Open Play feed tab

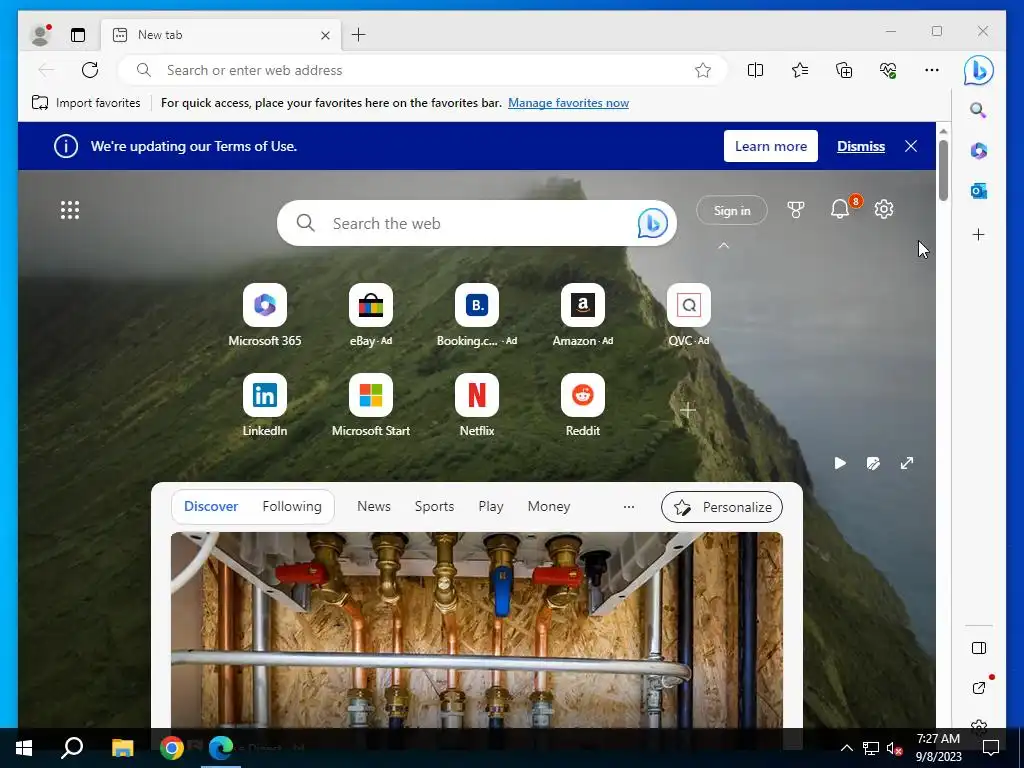click(490, 506)
